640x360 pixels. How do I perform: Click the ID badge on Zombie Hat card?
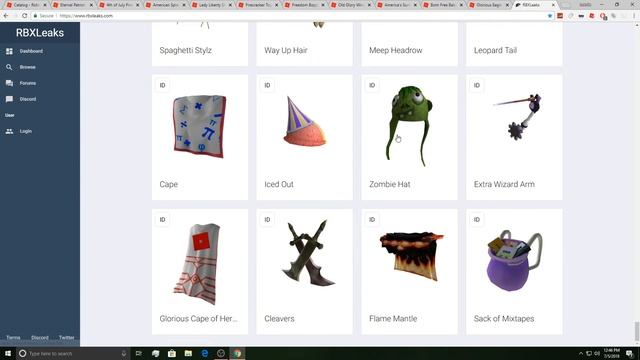[372, 85]
